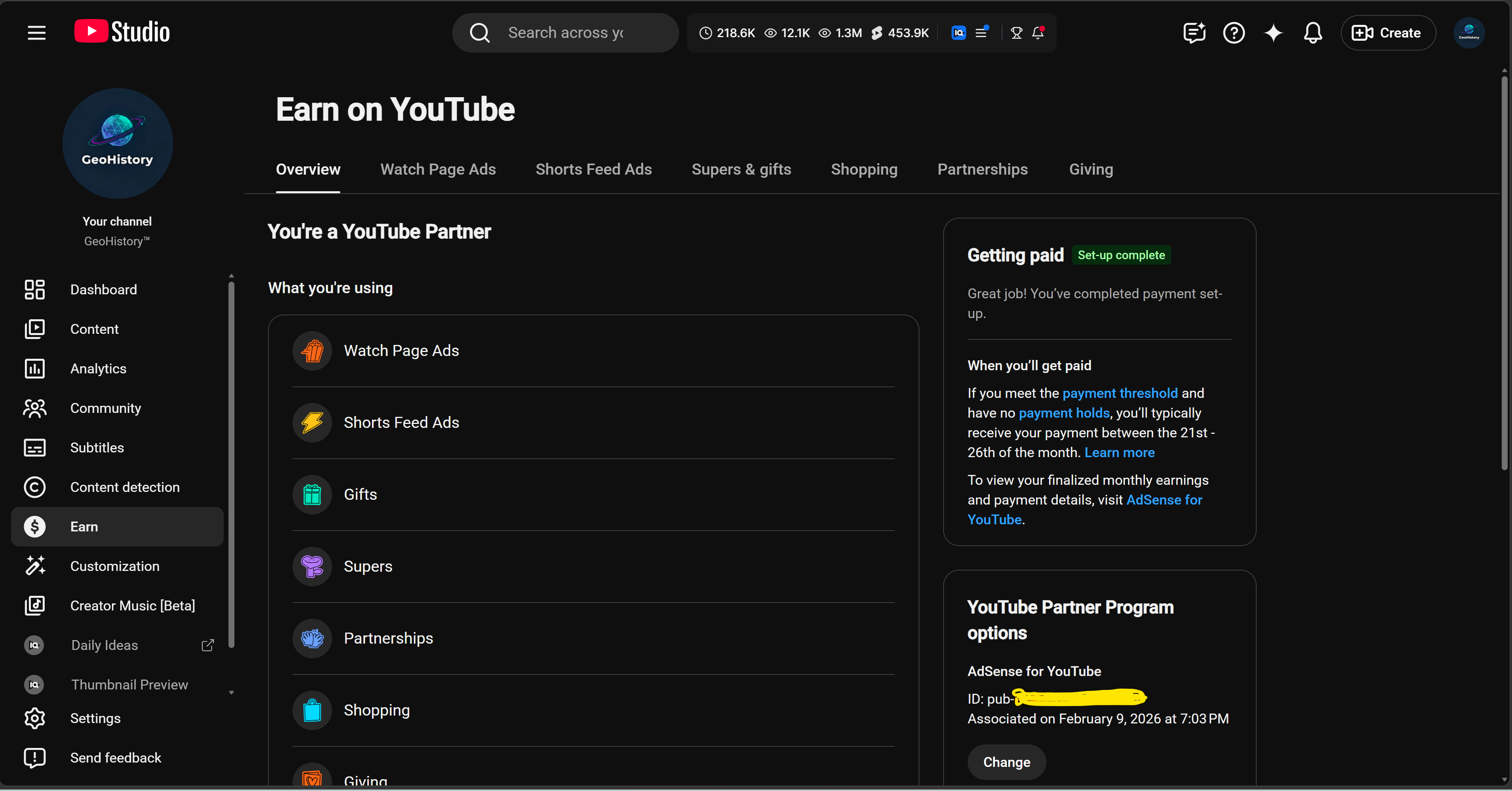The height and width of the screenshot is (791, 1512).
Task: Open Watch Page Ads row in list
Action: coord(593,351)
